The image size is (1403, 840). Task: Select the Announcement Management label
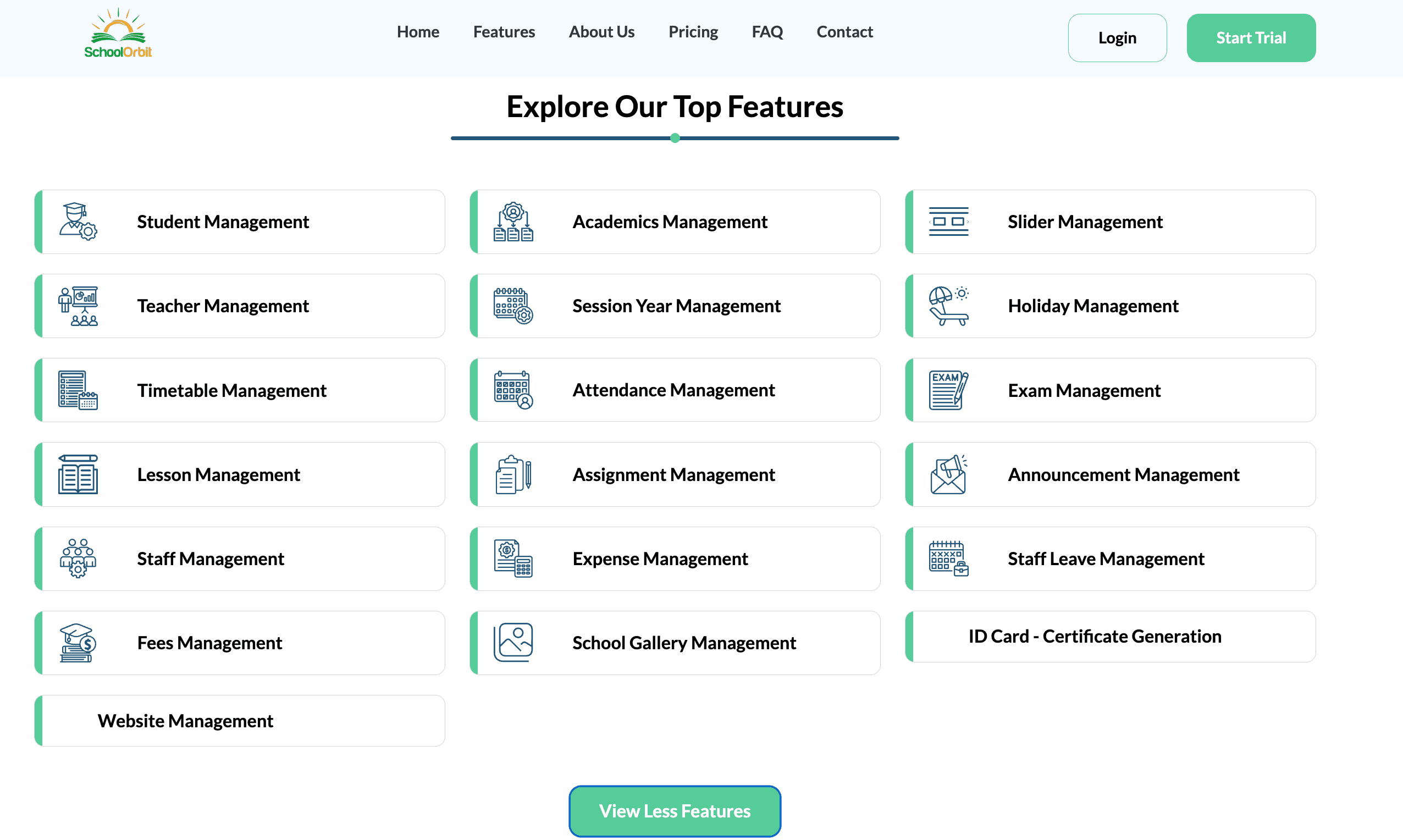coord(1123,474)
